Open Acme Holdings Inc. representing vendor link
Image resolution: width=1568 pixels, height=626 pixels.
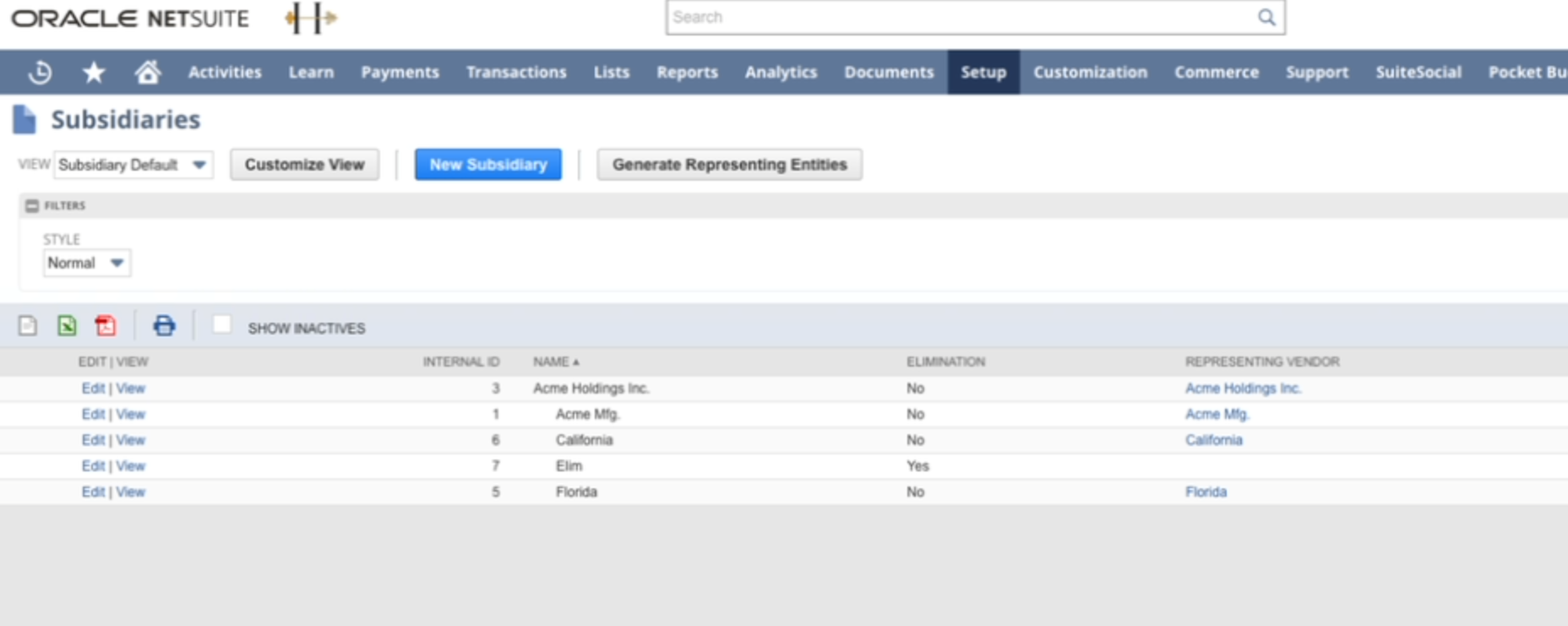[1243, 389]
